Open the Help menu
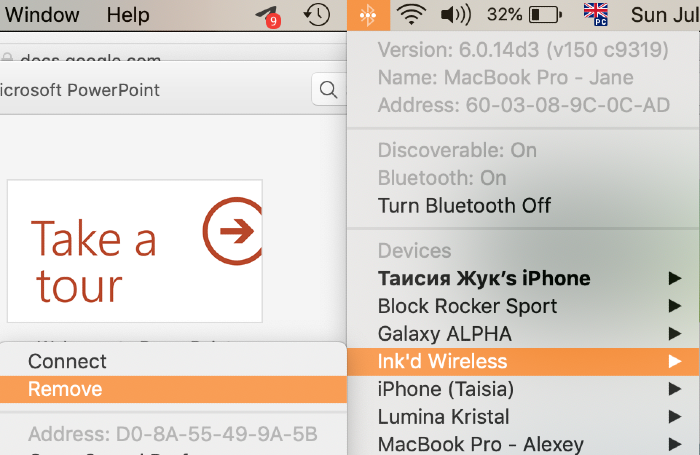The width and height of the screenshot is (700, 455). tap(128, 15)
